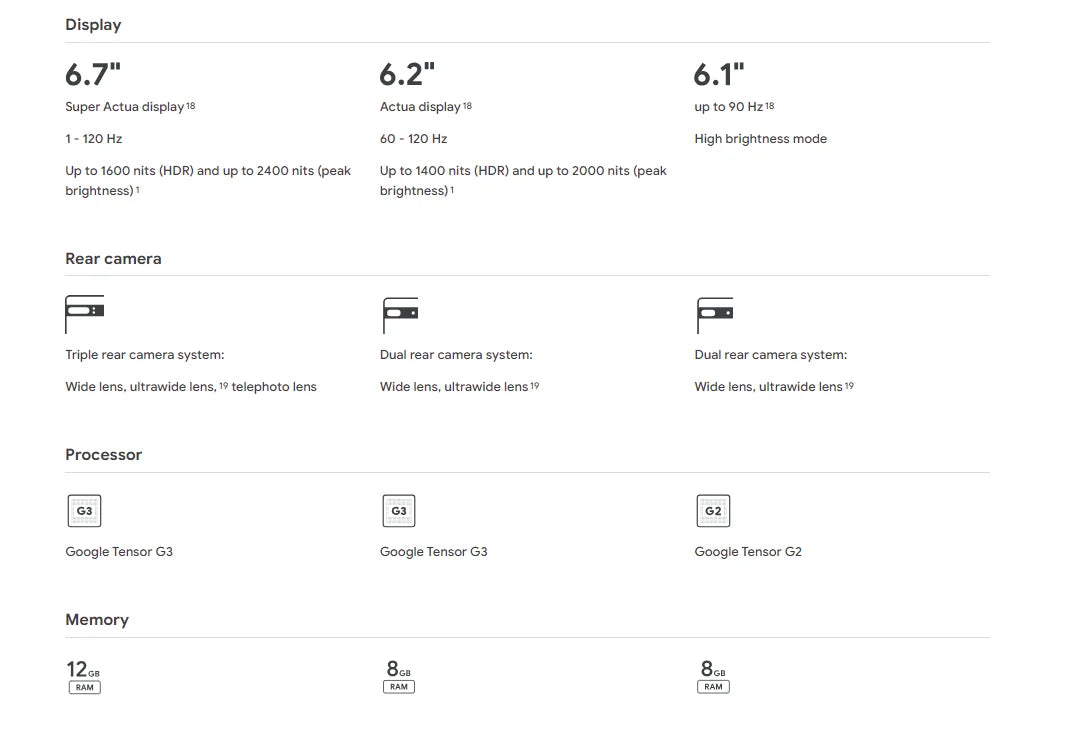Screen dimensions: 1065x748
Task: Open footnote 18 beside Super Actua display
Action: [x=191, y=105]
